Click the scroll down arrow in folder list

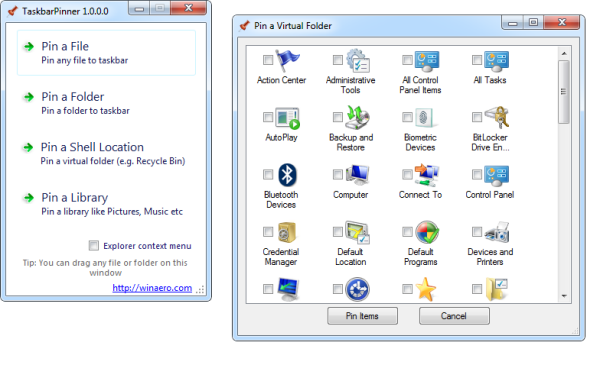[x=564, y=296]
